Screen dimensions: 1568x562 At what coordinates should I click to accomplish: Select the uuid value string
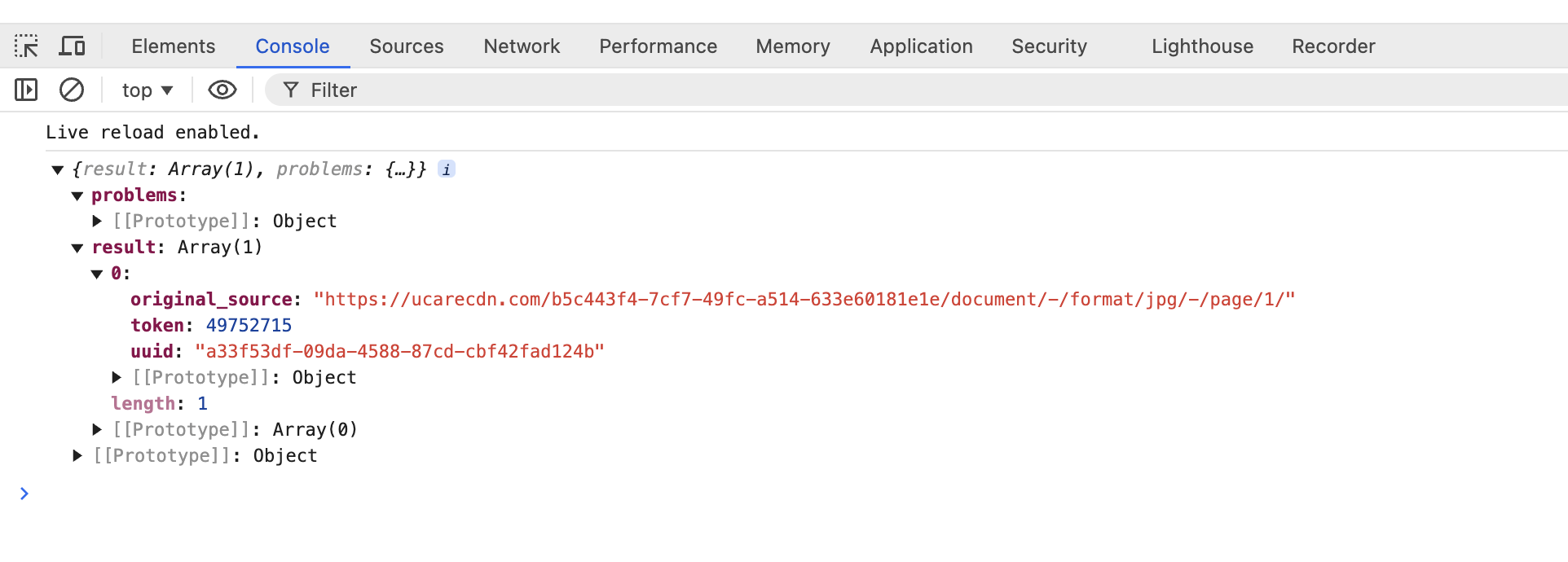point(399,351)
